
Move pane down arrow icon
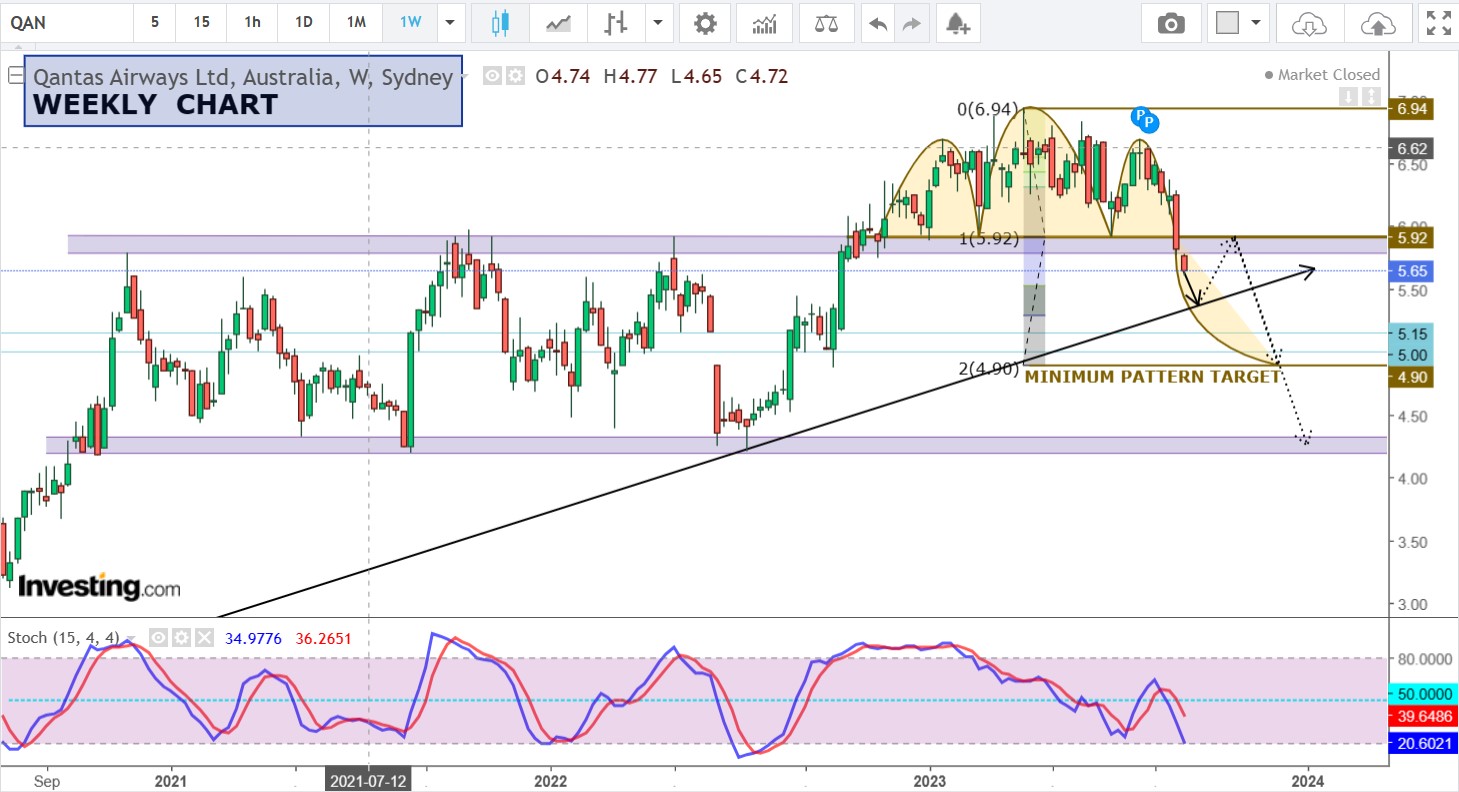1350,97
